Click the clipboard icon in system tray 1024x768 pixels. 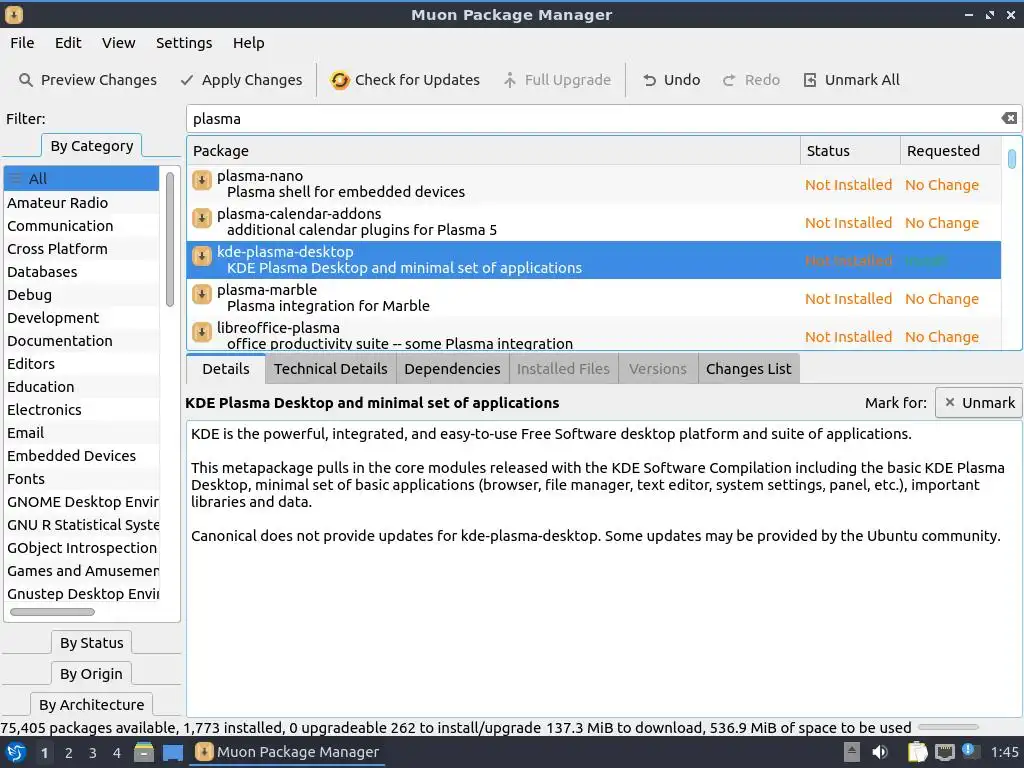[x=917, y=752]
